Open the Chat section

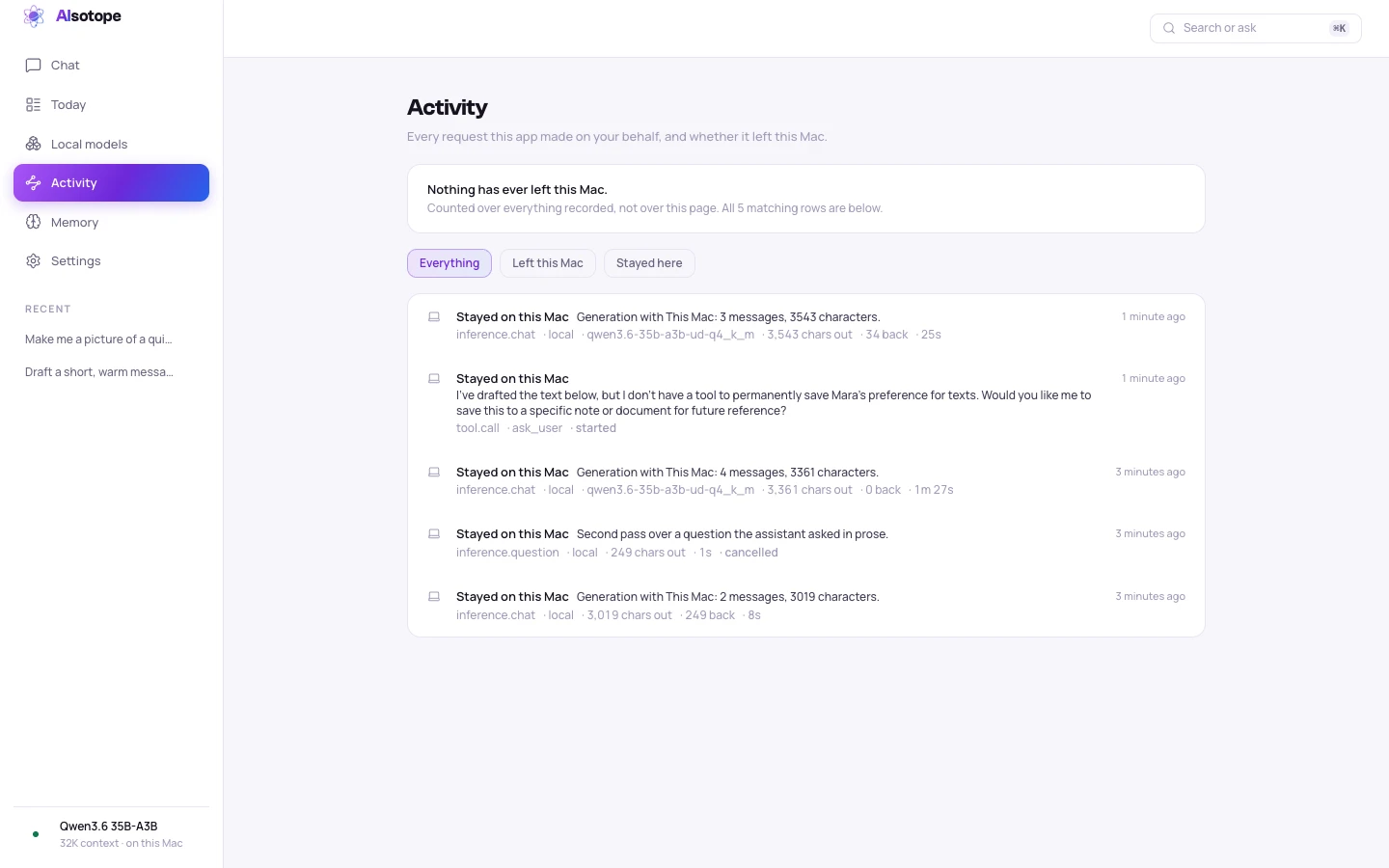pyautogui.click(x=111, y=66)
